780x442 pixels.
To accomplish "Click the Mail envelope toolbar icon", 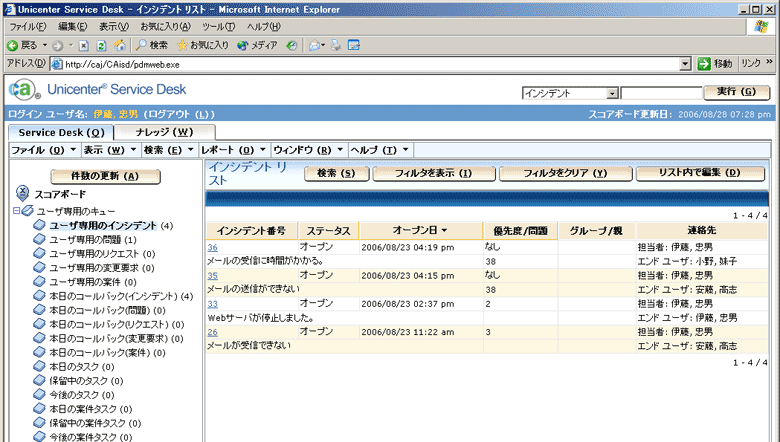I will [x=316, y=45].
